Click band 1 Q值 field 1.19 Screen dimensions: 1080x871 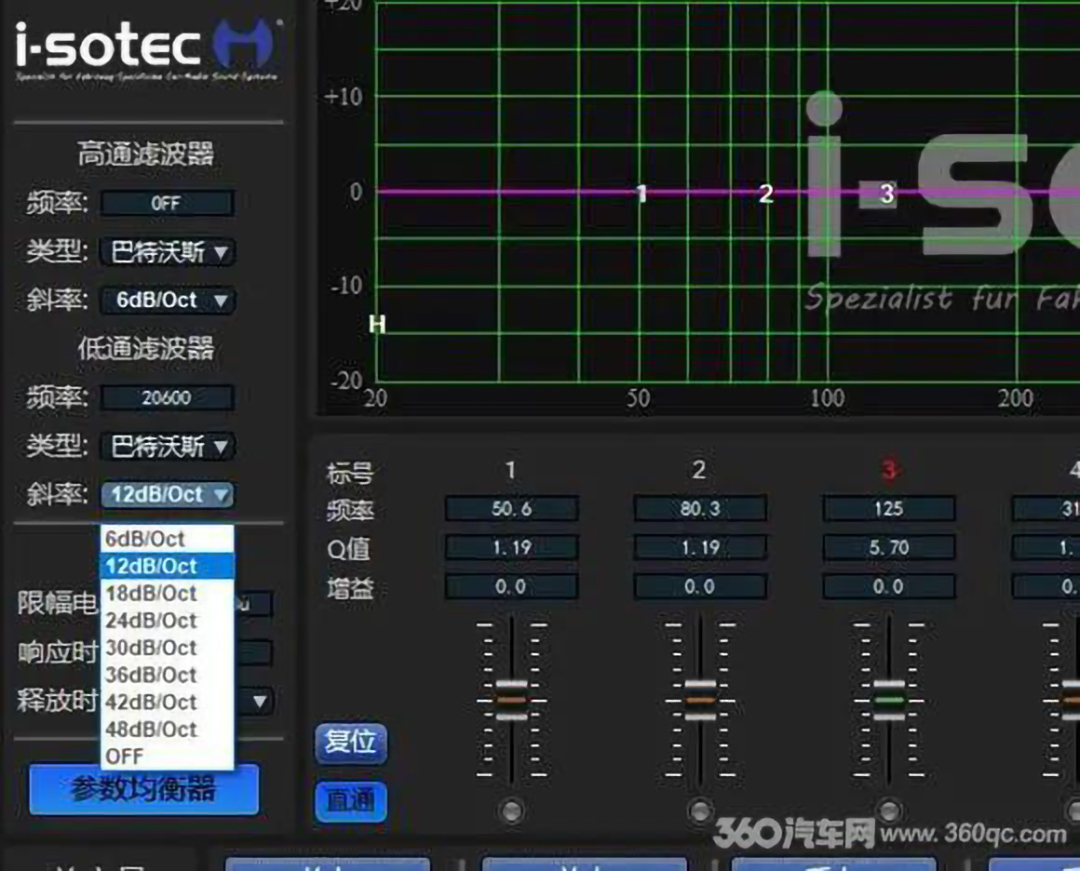(x=511, y=547)
